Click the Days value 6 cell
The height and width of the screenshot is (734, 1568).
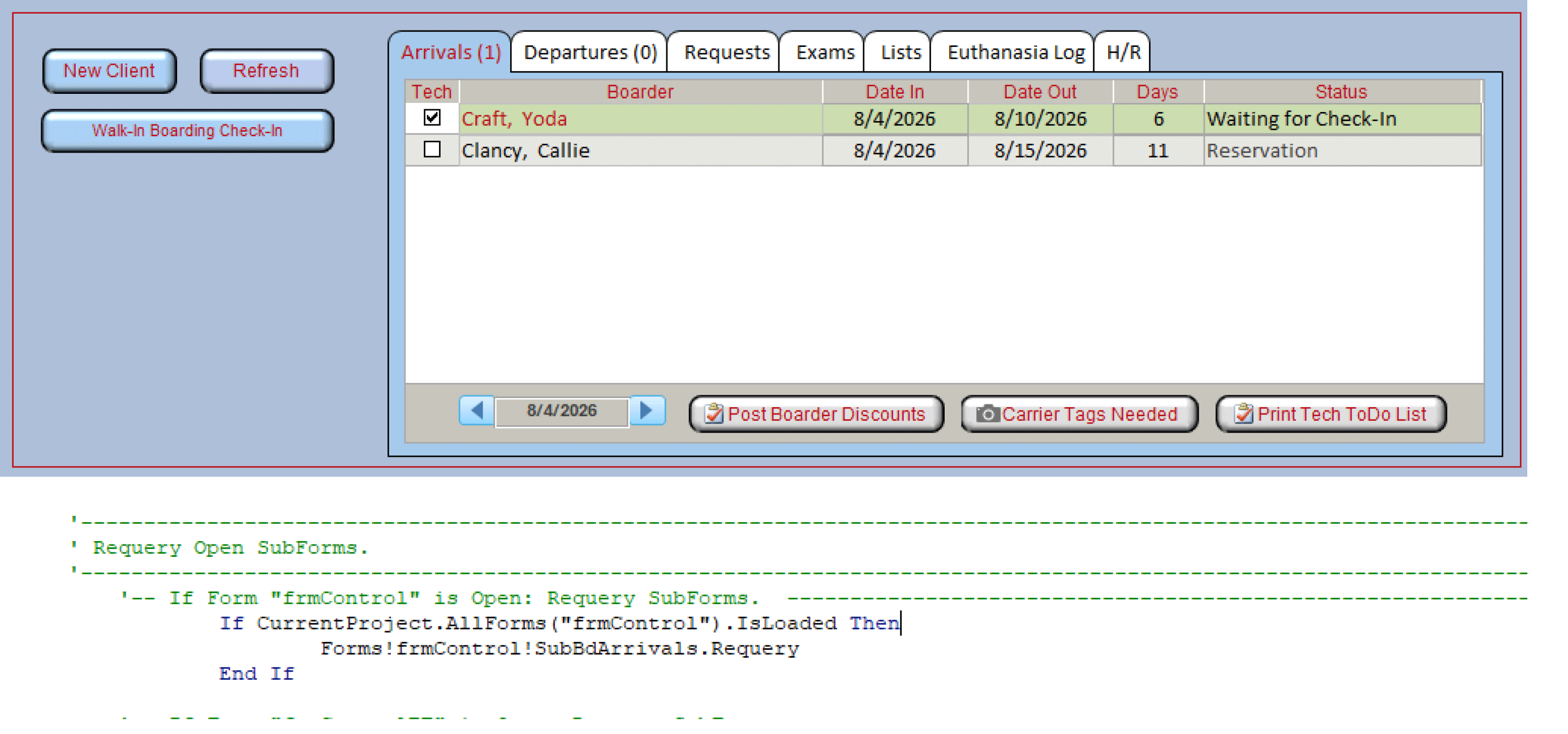(x=1158, y=119)
